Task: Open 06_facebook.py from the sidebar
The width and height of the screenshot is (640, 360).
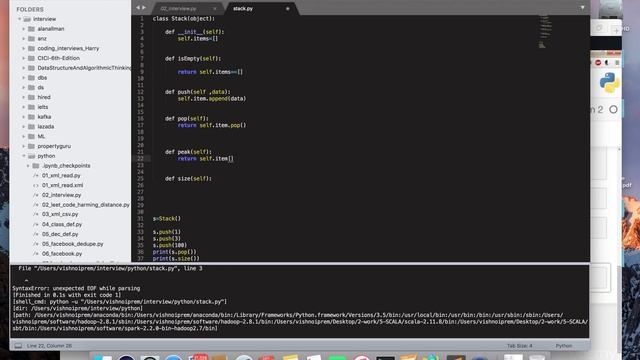Action: click(62, 254)
